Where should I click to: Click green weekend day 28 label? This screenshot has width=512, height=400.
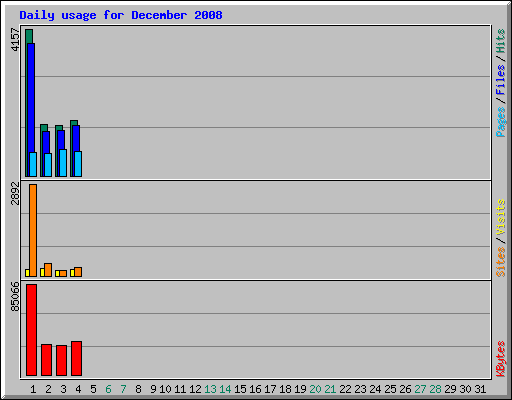pos(435,389)
